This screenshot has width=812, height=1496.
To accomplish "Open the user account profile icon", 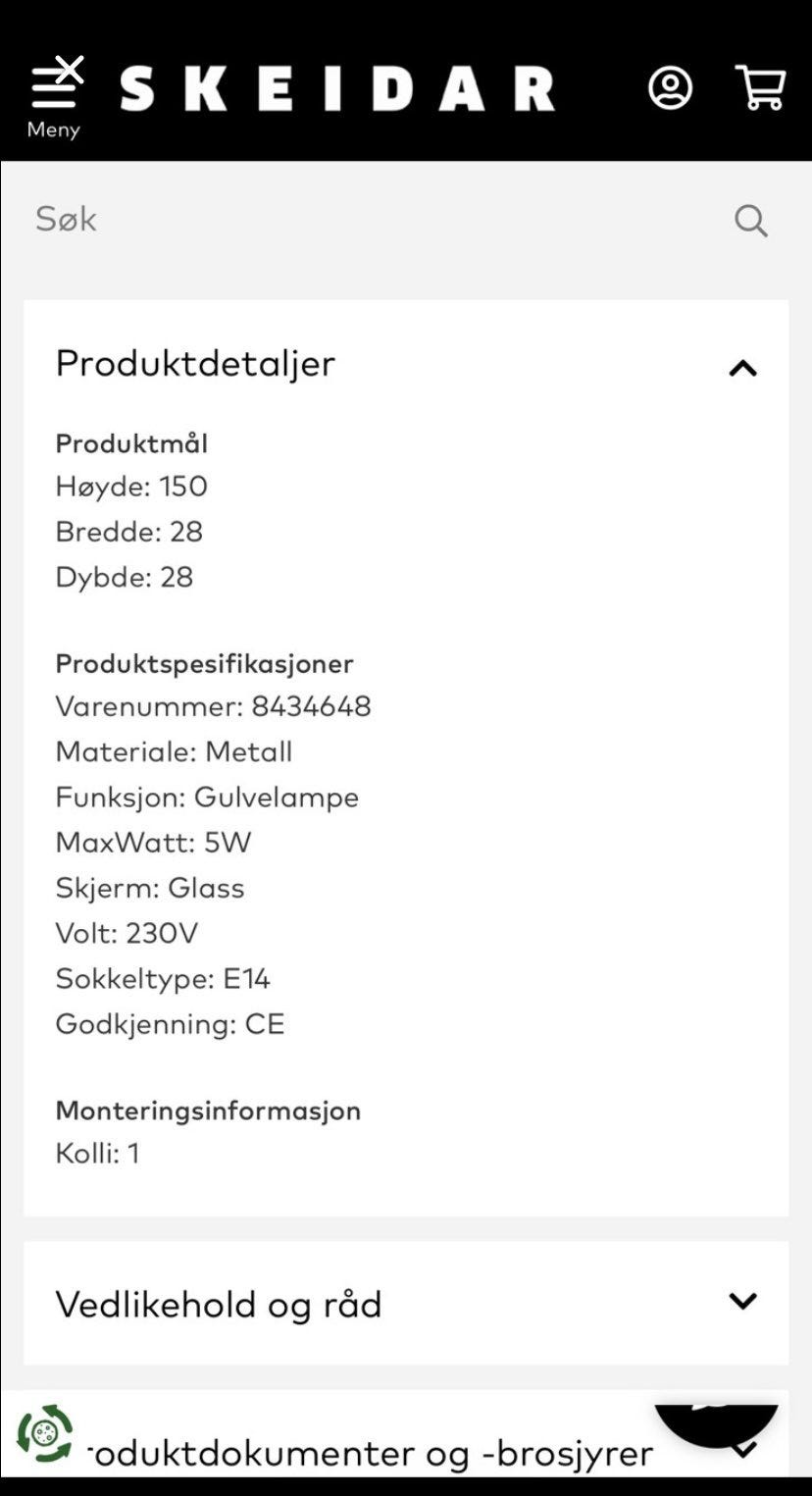I will click(670, 88).
